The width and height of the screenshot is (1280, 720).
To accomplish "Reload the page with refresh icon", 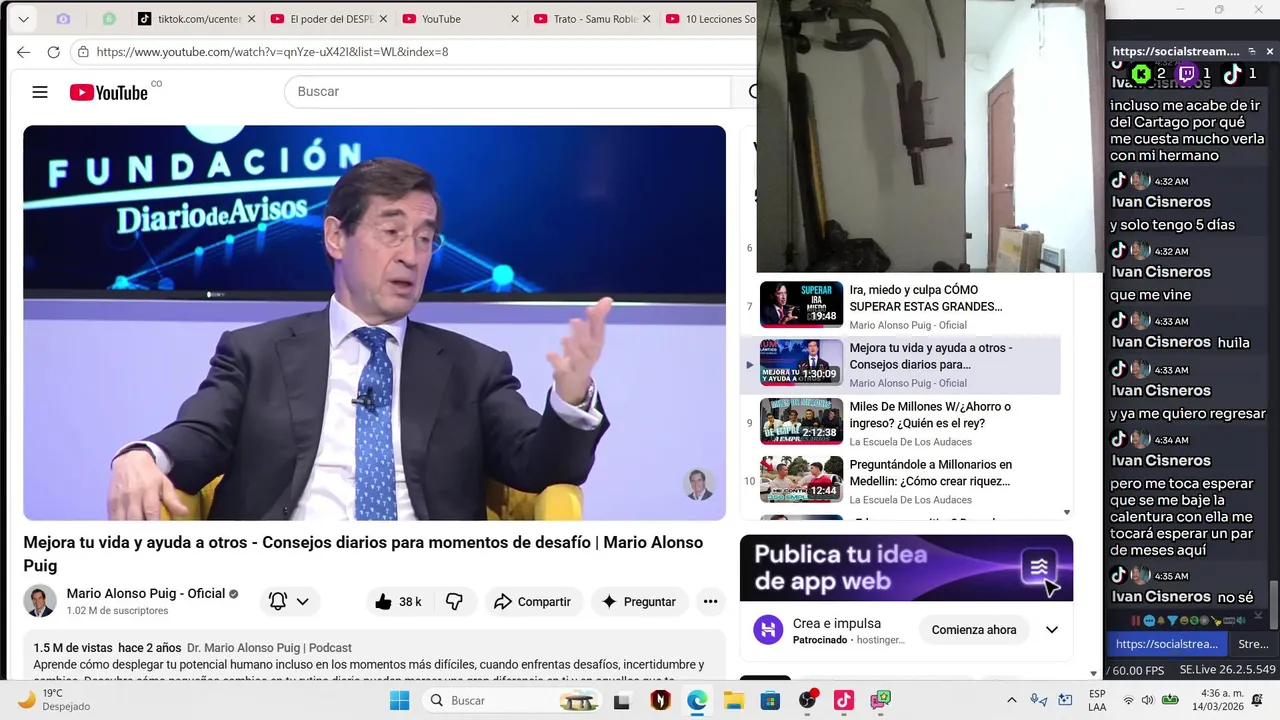I will pyautogui.click(x=54, y=52).
